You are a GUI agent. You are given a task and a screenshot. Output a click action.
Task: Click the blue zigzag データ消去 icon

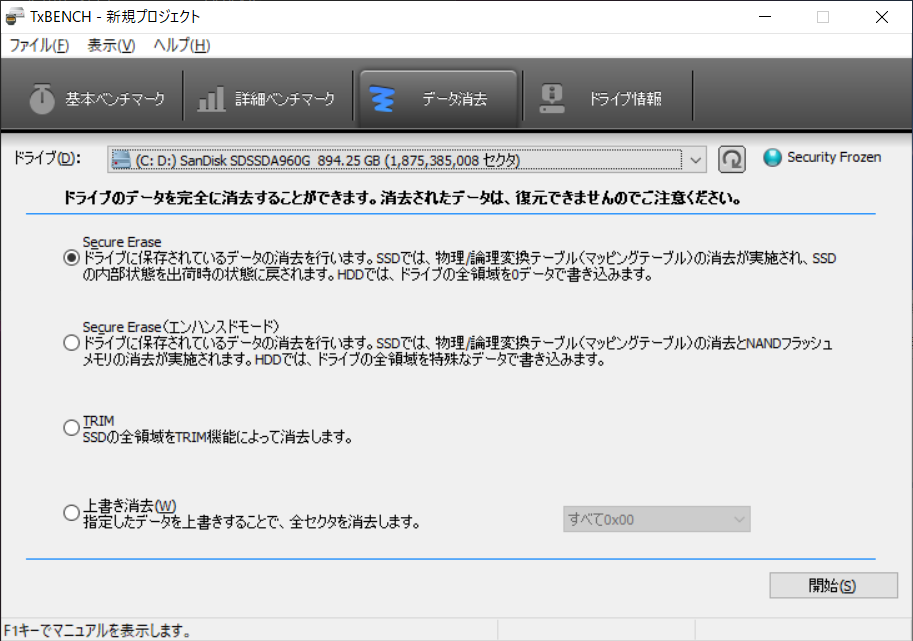(382, 99)
